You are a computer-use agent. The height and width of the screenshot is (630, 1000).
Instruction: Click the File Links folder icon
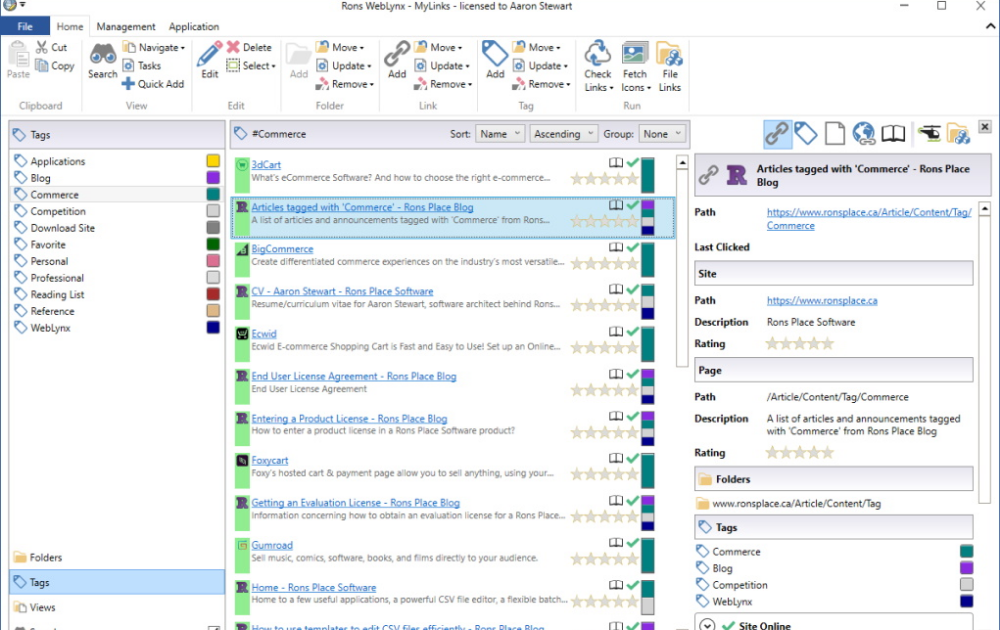669,55
